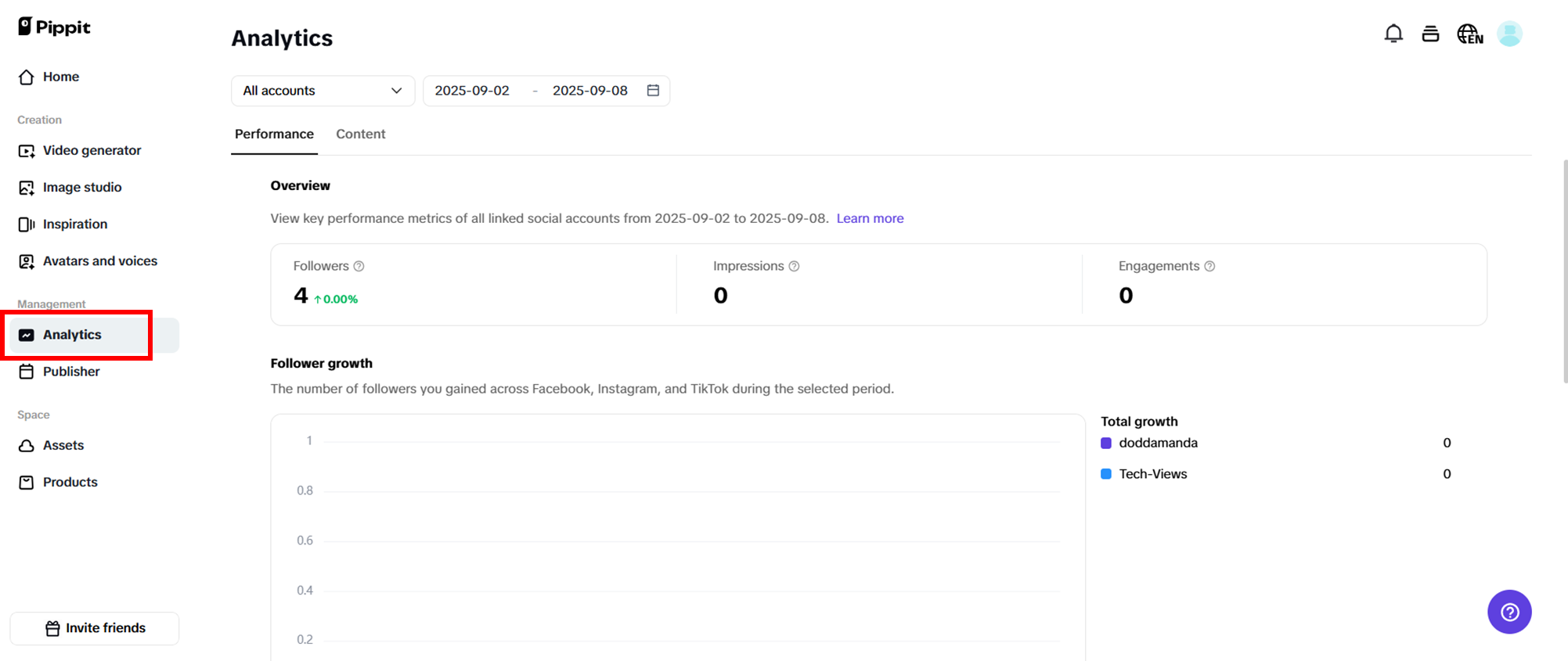Image resolution: width=1568 pixels, height=661 pixels.
Task: Click the Invite friends button
Action: [95, 628]
